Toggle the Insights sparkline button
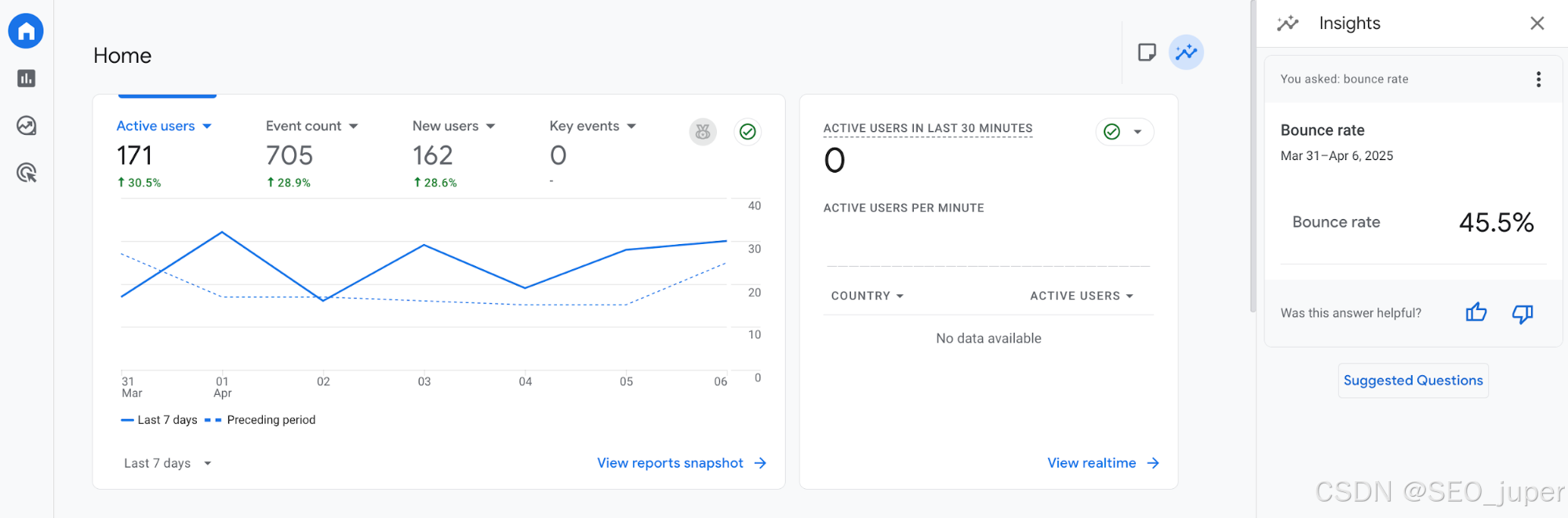 tap(1186, 53)
